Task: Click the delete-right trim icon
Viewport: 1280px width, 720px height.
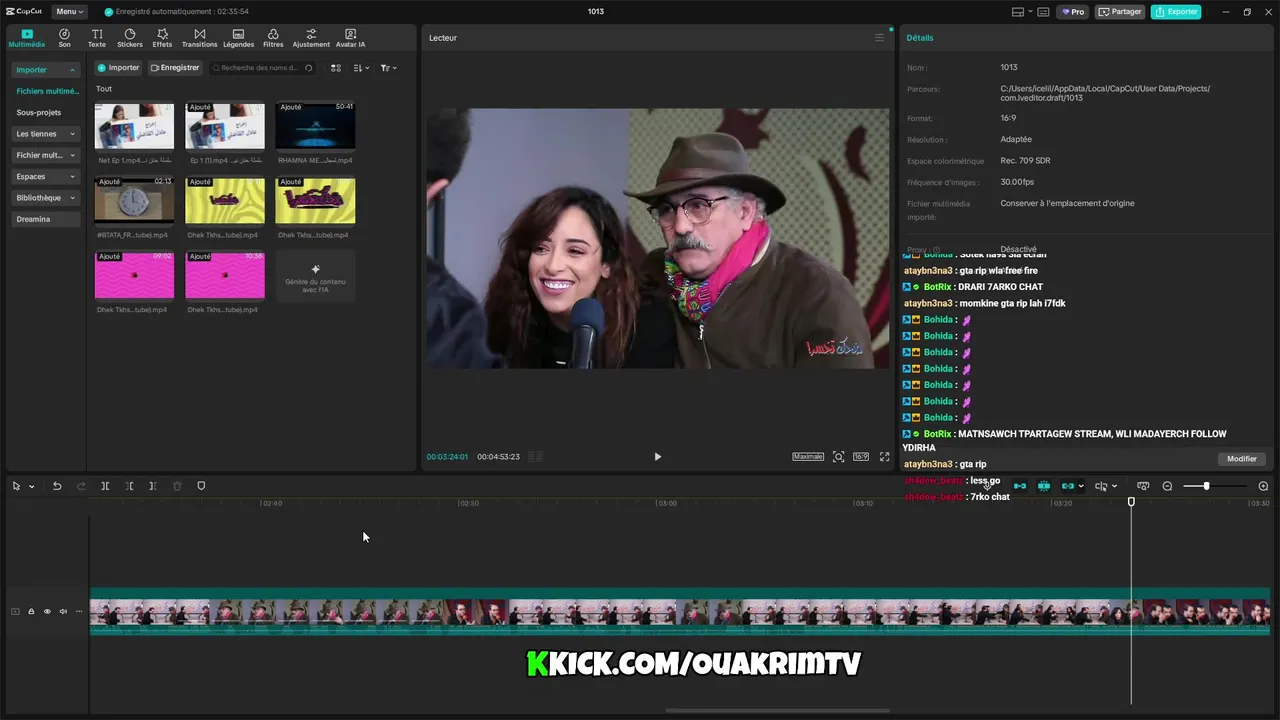Action: point(153,486)
